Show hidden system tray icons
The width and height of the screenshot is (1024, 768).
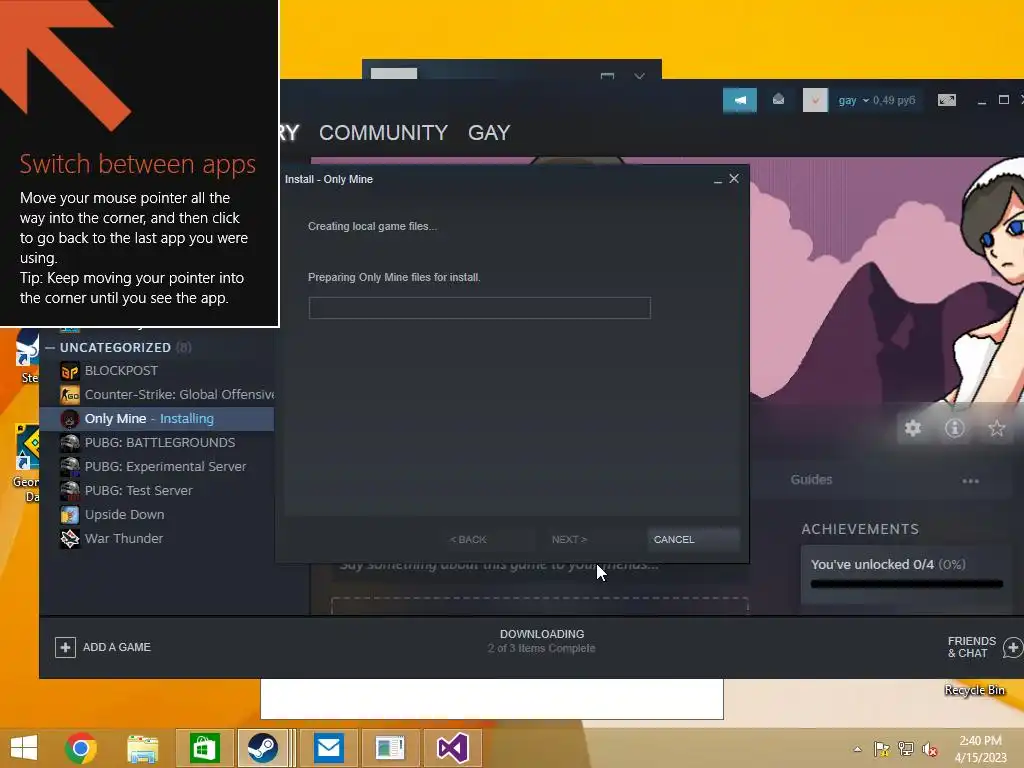857,749
